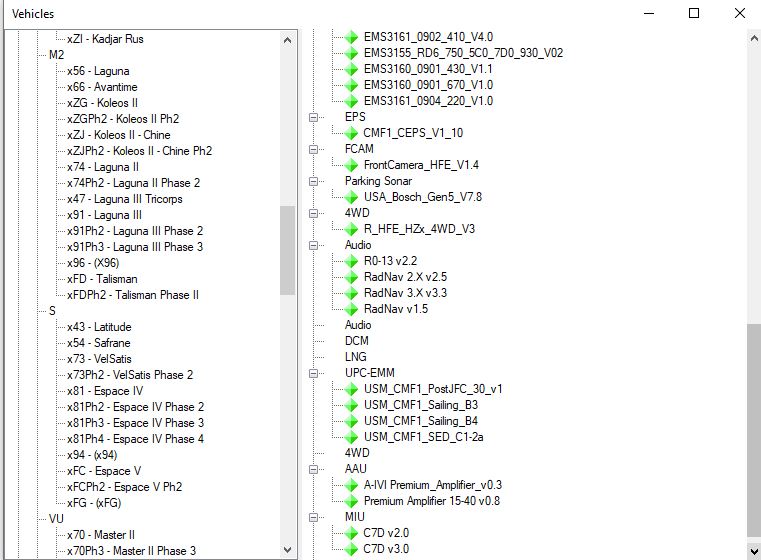The height and width of the screenshot is (560, 761).
Task: Select x91Ph2 - Laguna III Phase 2
Action: (135, 231)
